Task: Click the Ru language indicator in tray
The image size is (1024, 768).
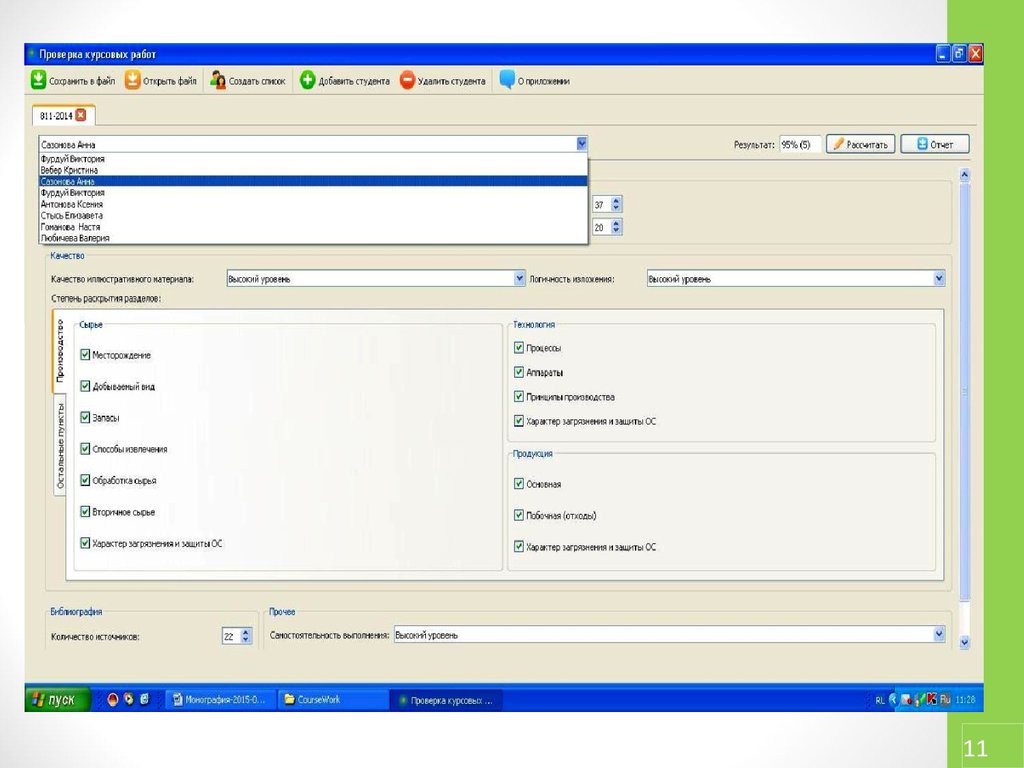Action: (944, 699)
